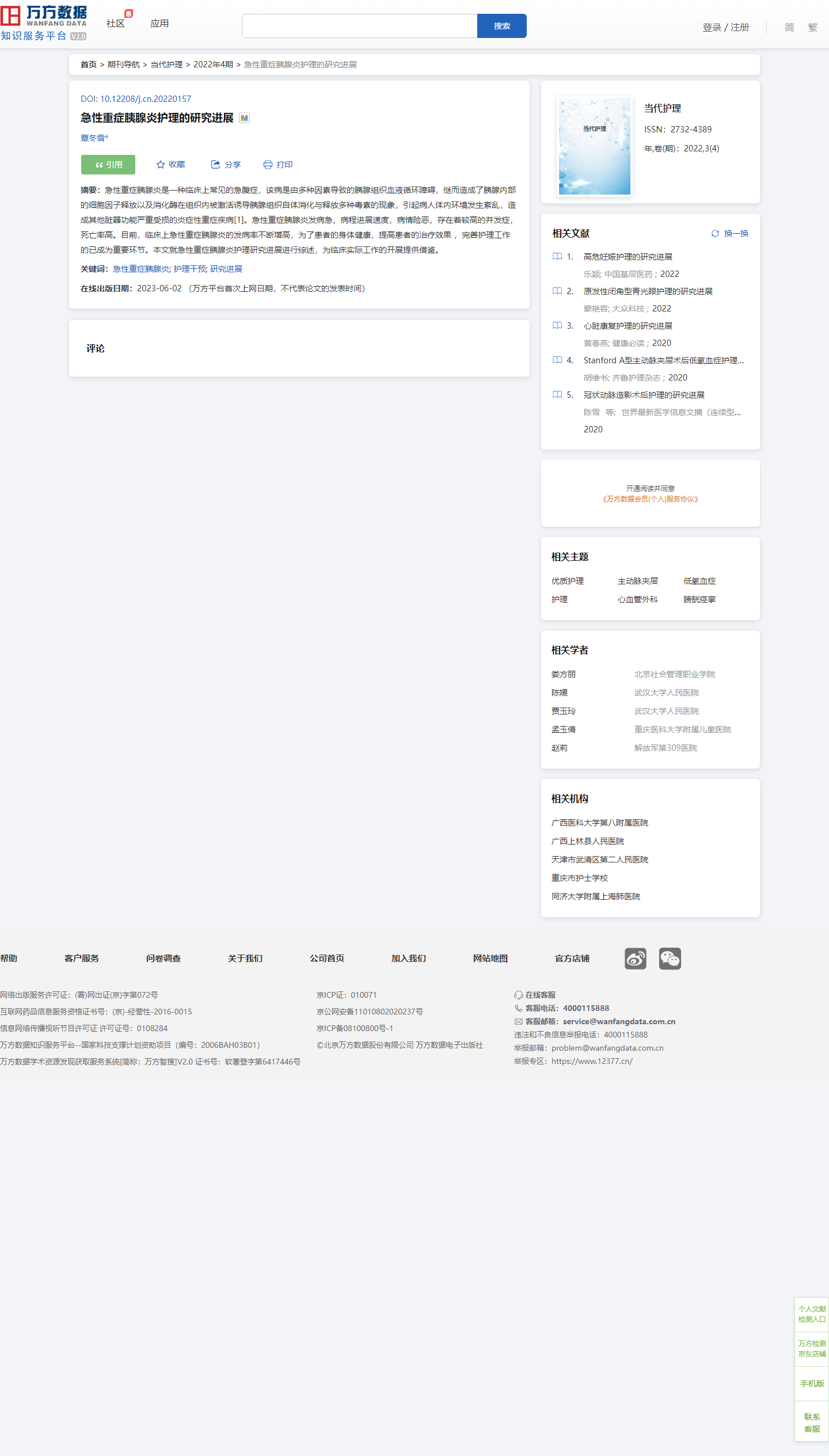Click the Weibo icon in footer
829x1456 pixels.
pos(635,959)
